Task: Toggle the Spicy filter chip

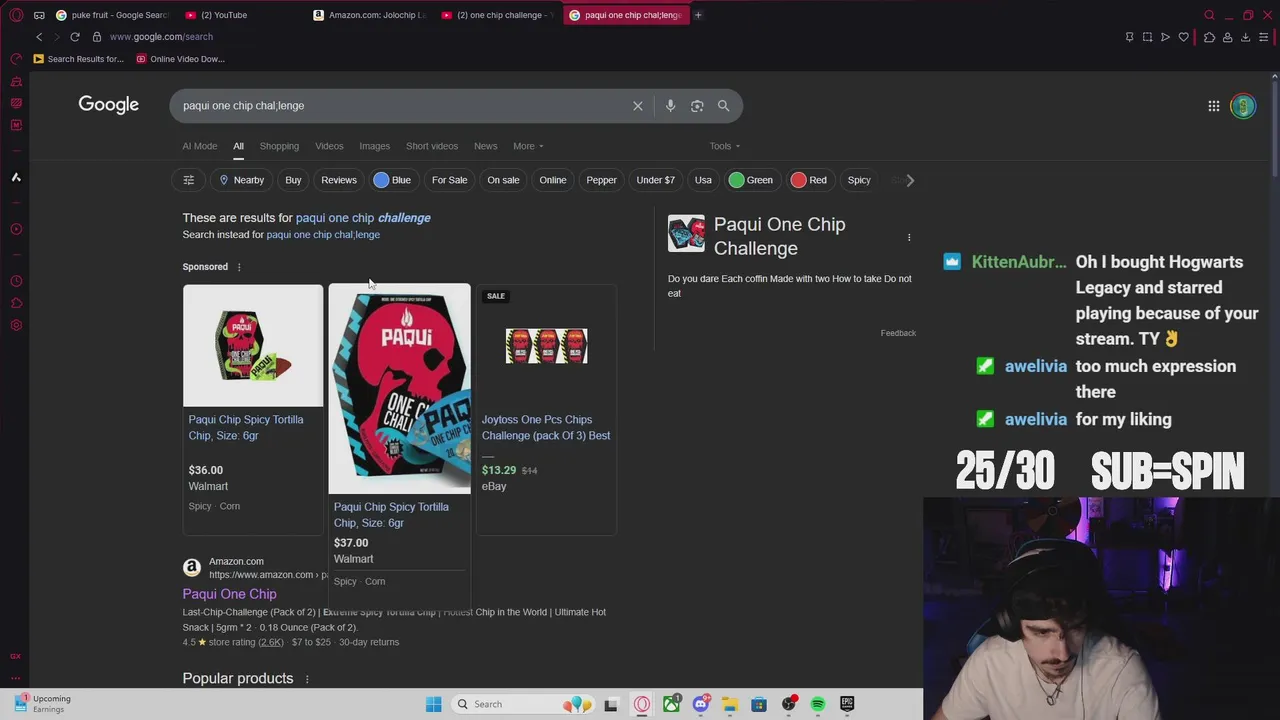Action: 859,180
